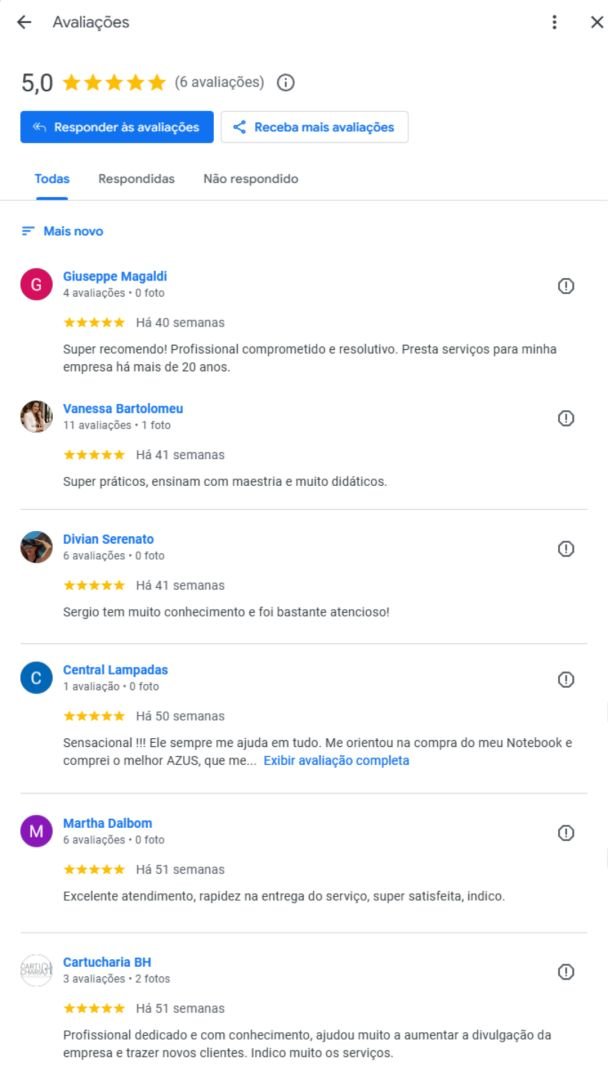Go back using the arrow icon
The height and width of the screenshot is (1080, 608).
click(24, 22)
